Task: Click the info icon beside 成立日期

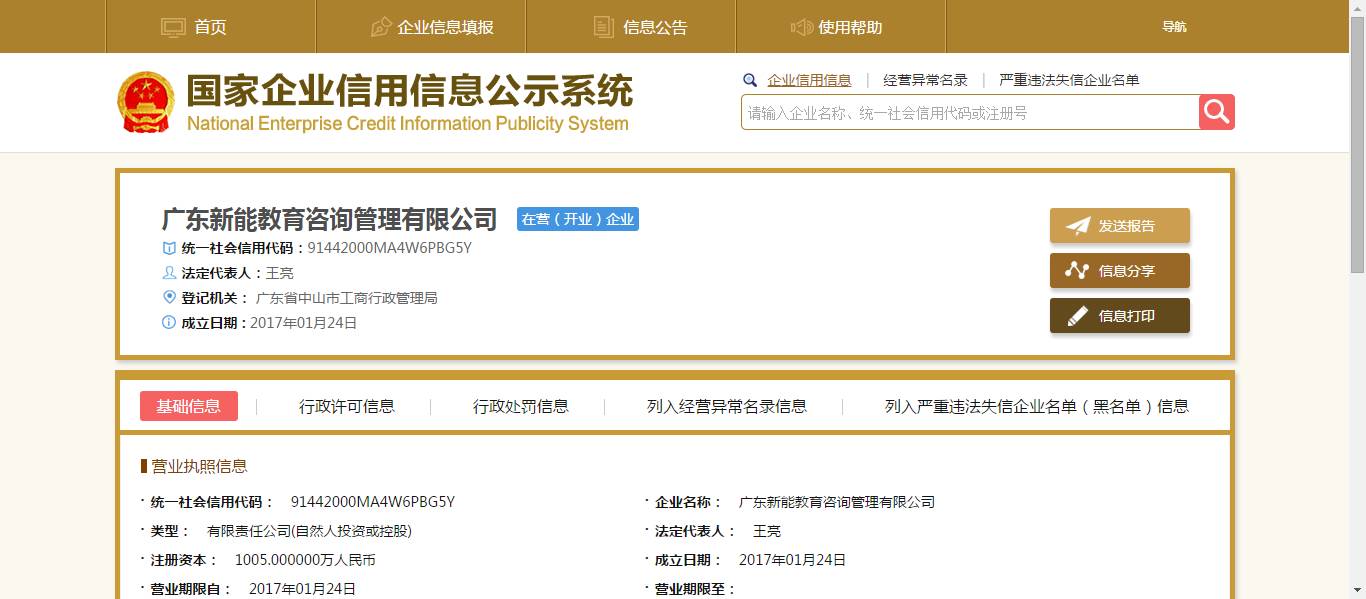Action: 169,322
